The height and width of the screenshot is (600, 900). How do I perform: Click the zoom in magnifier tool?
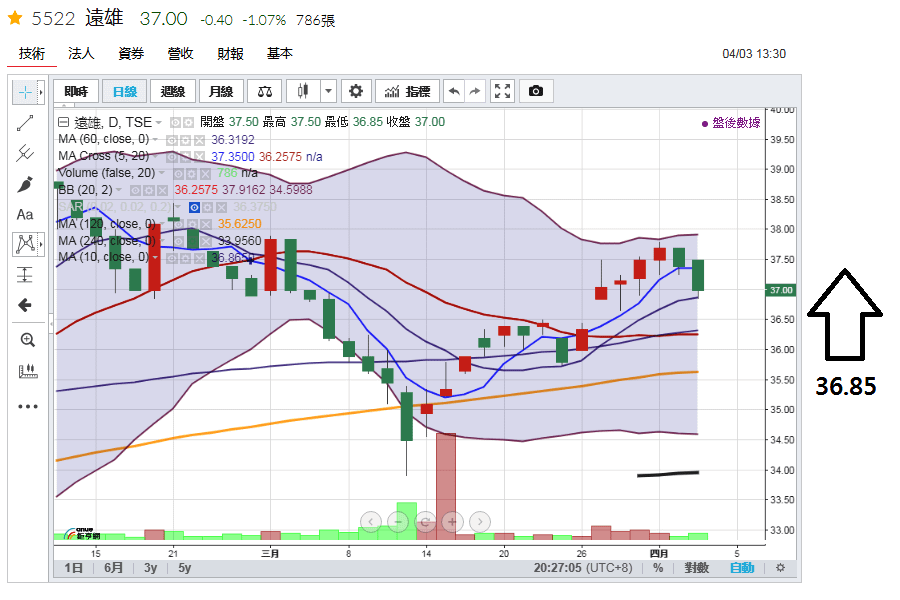27,340
